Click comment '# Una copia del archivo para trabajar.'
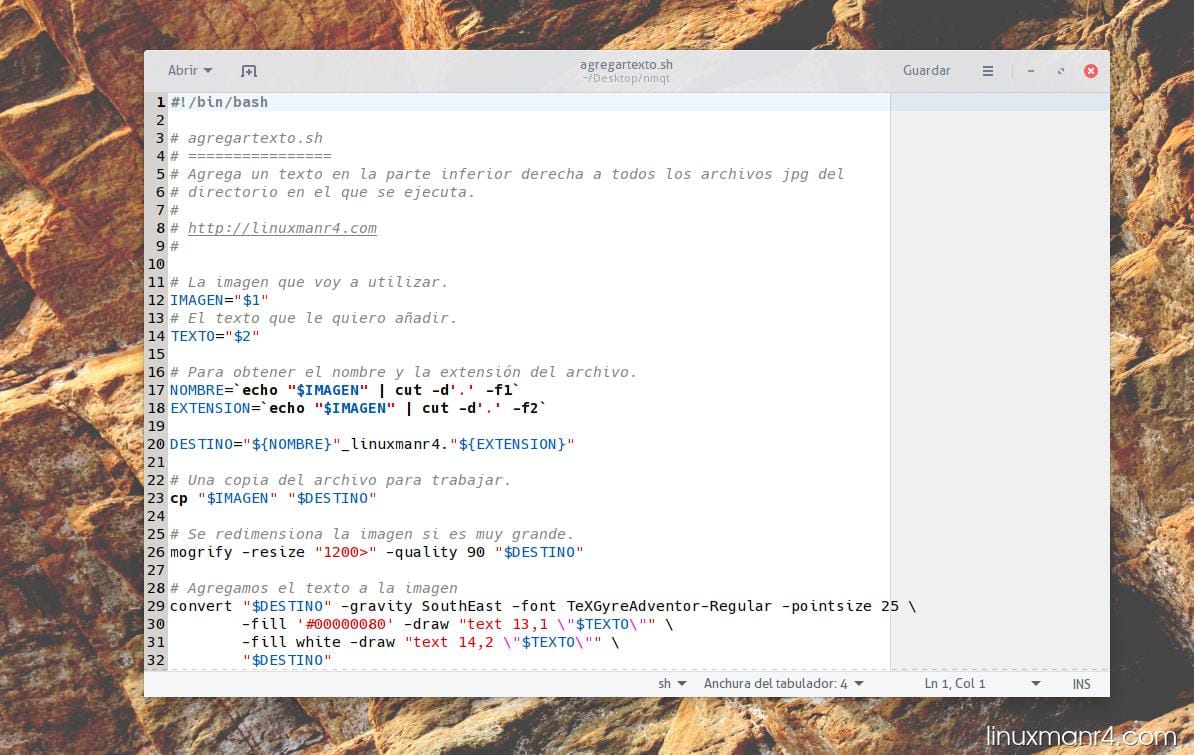Image resolution: width=1194 pixels, height=755 pixels. (340, 480)
